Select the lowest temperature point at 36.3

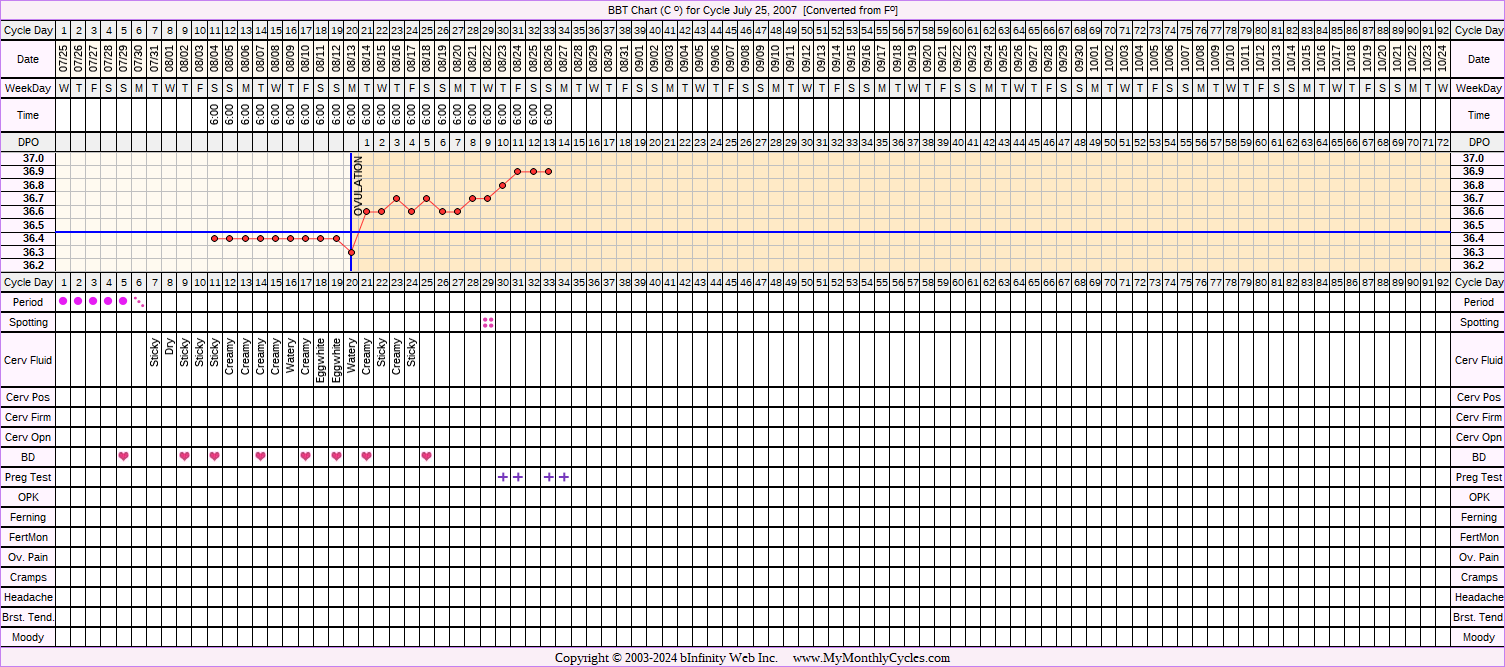point(351,252)
